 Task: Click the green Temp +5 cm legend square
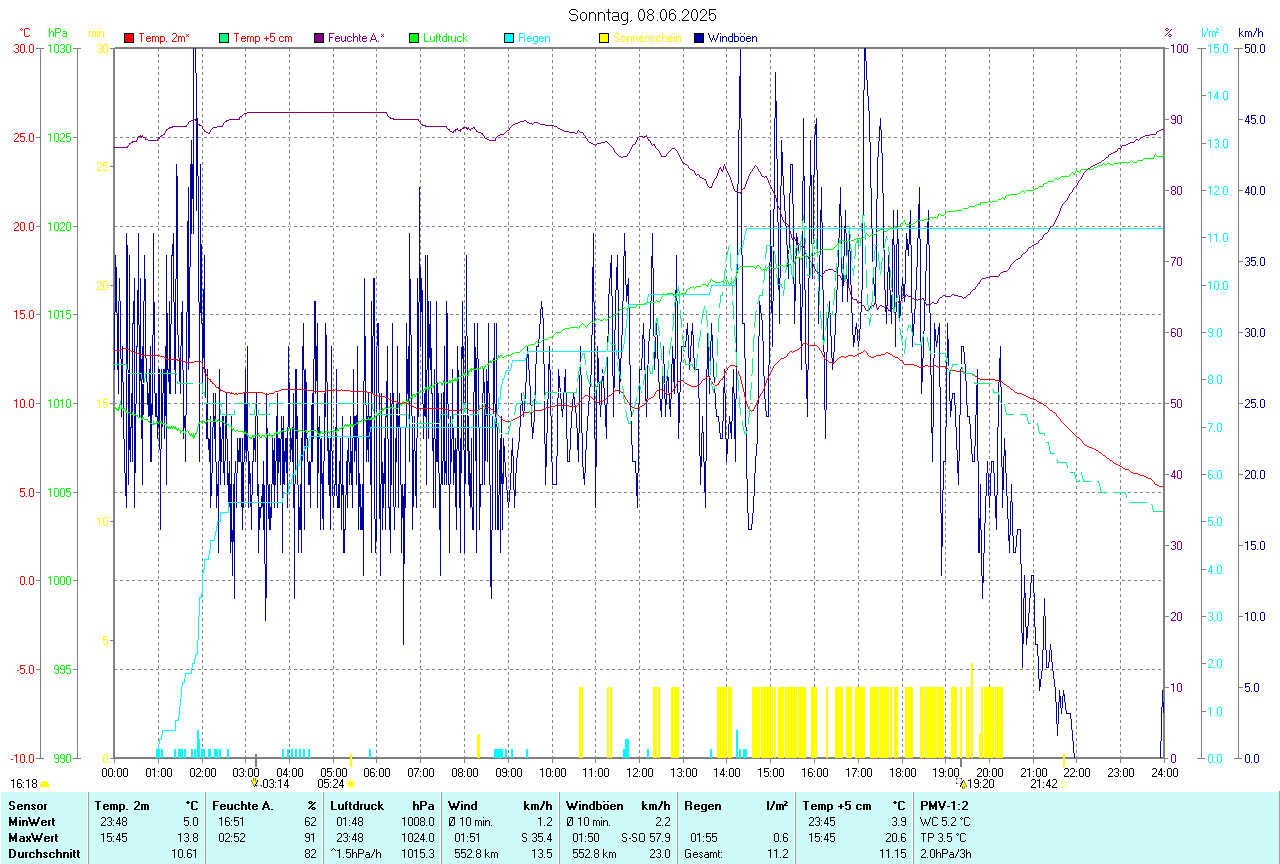click(224, 38)
